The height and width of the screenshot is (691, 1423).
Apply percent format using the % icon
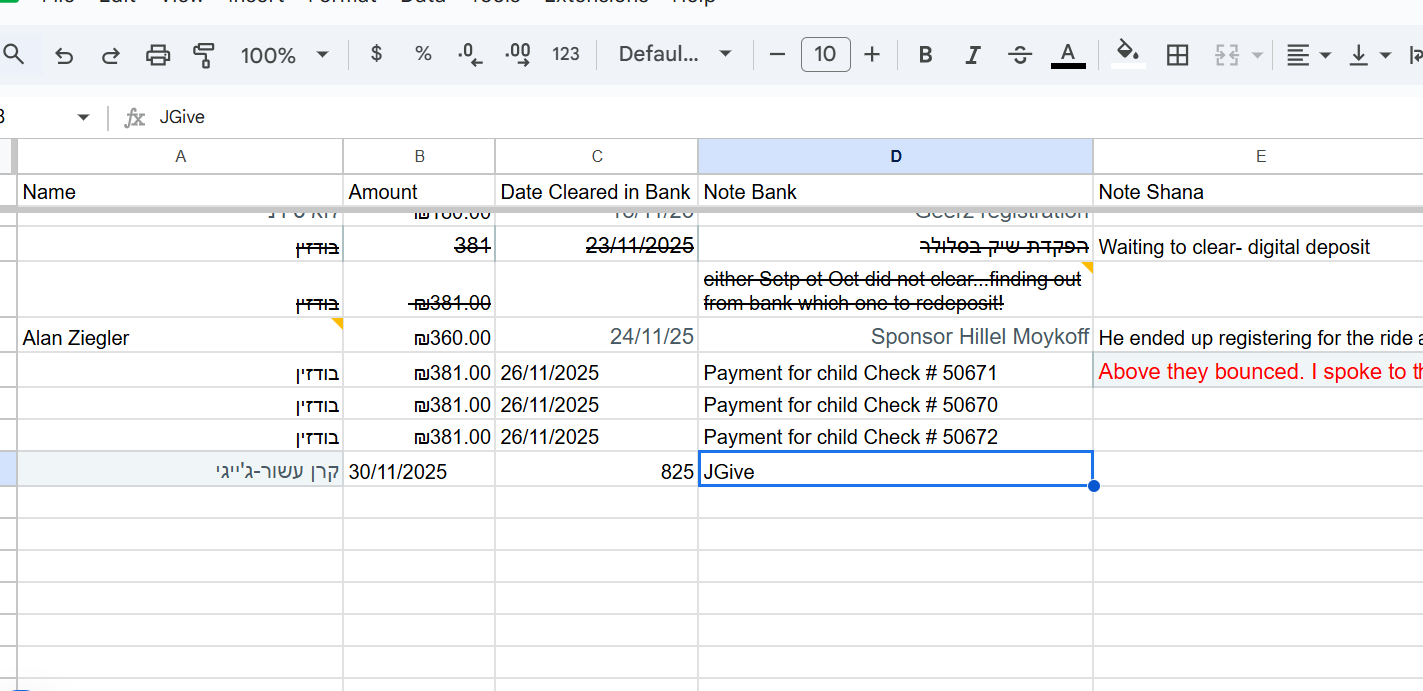[x=423, y=54]
